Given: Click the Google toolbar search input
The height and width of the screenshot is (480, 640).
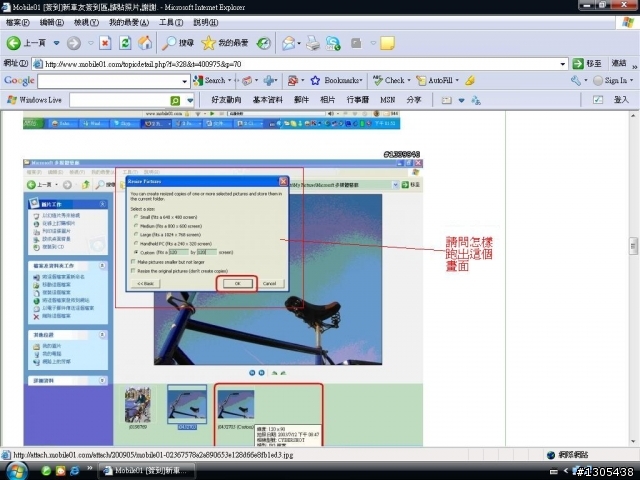Looking at the screenshot, I should point(113,81).
